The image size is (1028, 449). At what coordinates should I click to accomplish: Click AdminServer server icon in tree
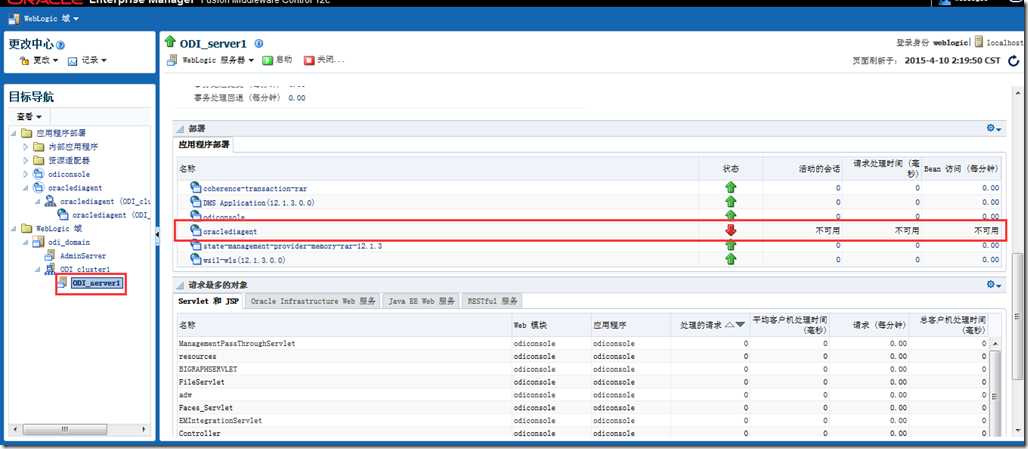[50, 256]
